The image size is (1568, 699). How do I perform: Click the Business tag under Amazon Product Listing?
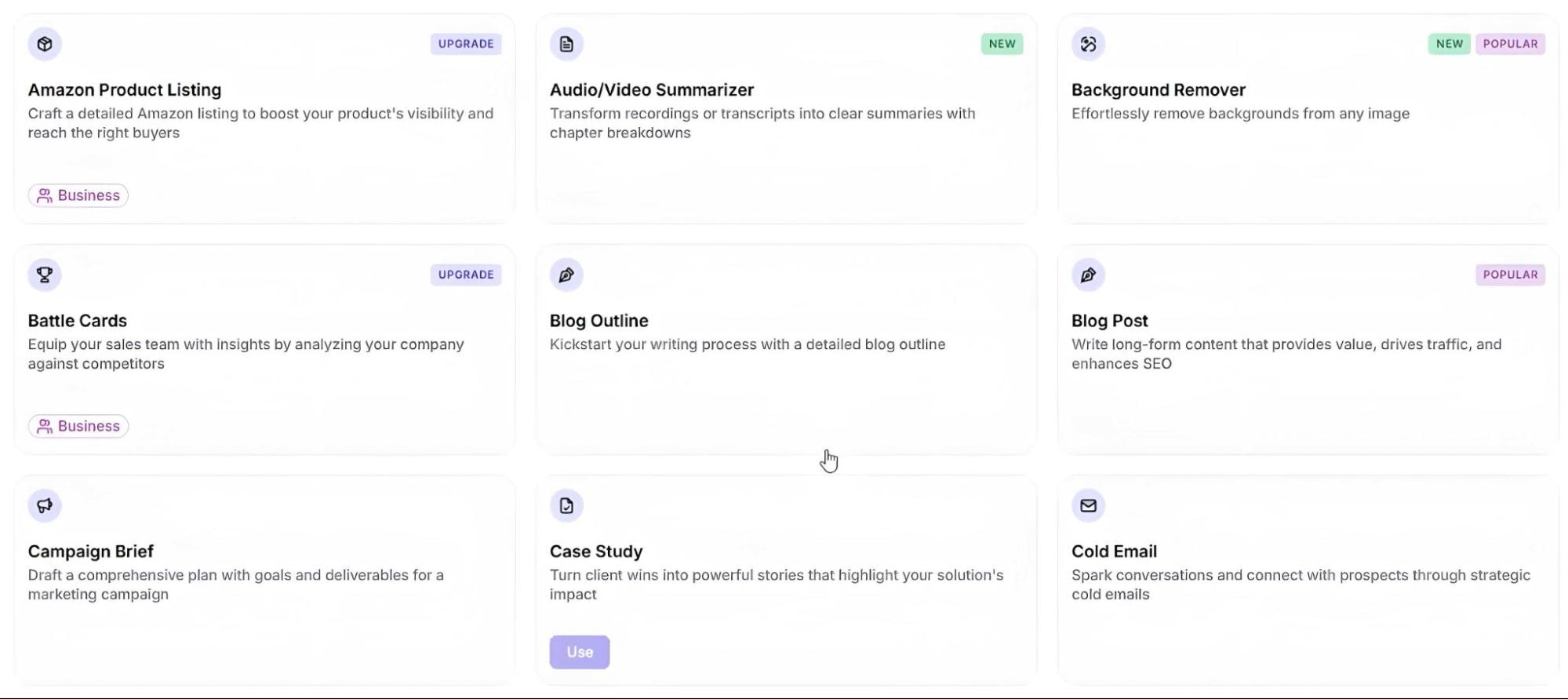(78, 195)
